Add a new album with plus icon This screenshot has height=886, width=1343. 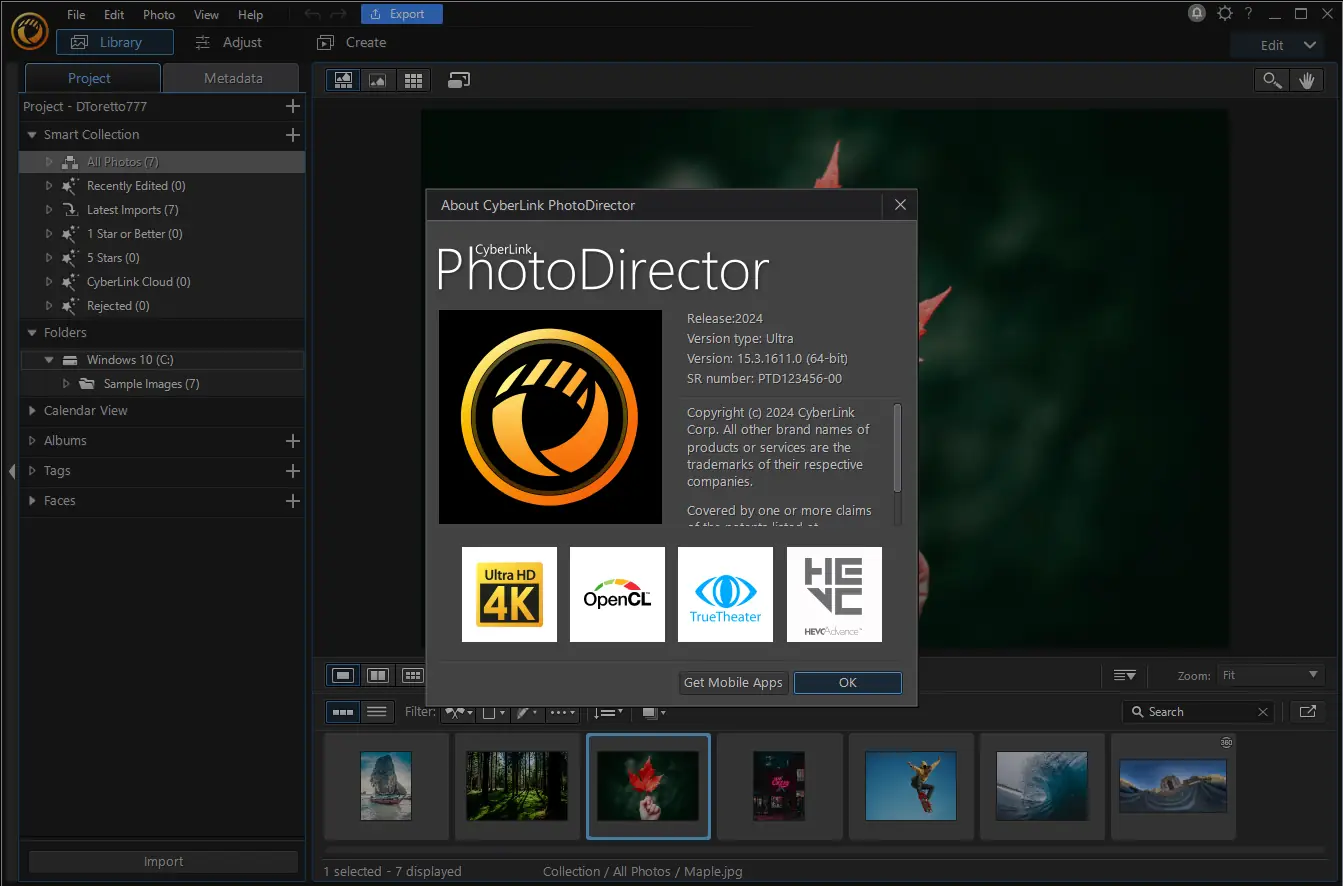click(292, 441)
